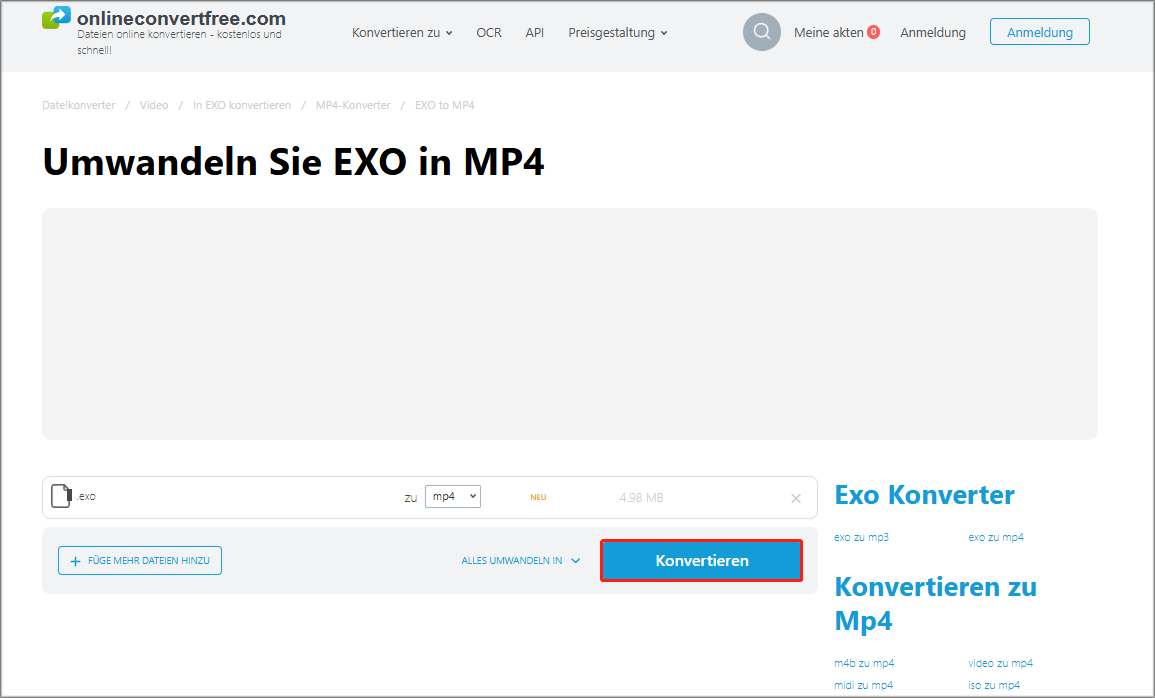Viewport: 1155px width, 698px height.
Task: Click the .exo file icon
Action: point(61,496)
